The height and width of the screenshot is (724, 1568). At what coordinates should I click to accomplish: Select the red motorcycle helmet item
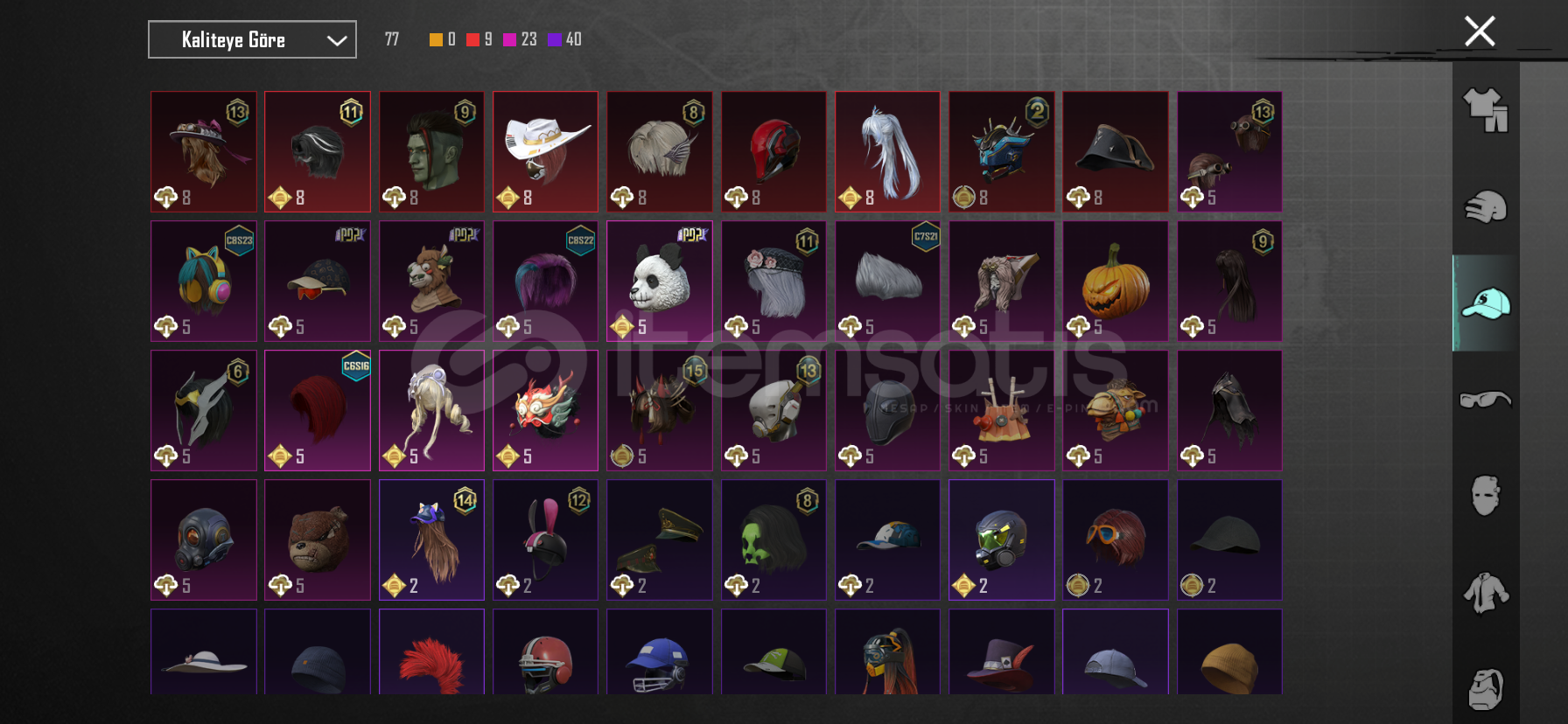coord(773,151)
